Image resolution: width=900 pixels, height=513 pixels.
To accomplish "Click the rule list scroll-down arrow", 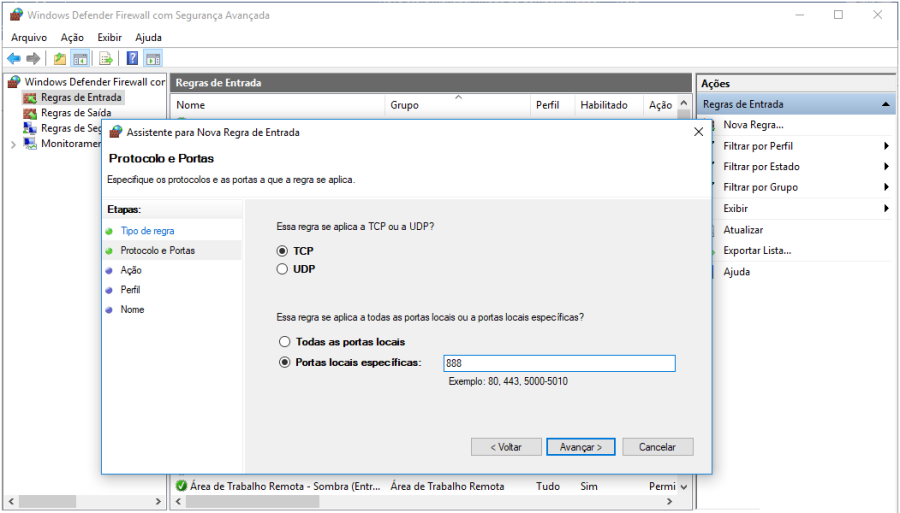I will (684, 487).
